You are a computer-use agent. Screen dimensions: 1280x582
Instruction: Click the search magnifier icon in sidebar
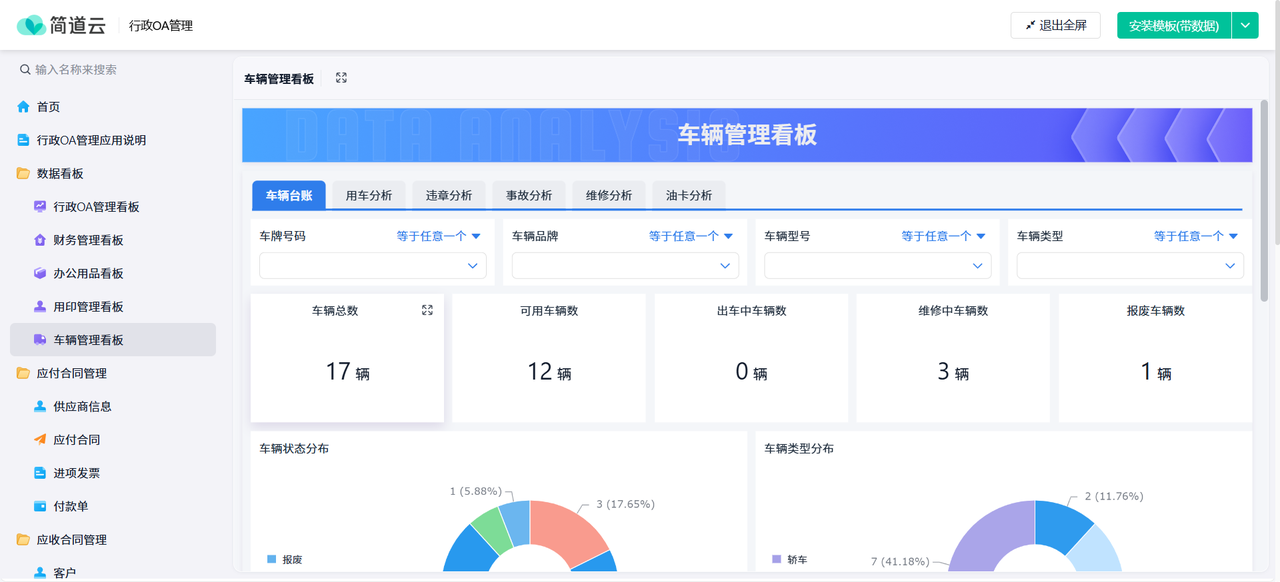(25, 70)
